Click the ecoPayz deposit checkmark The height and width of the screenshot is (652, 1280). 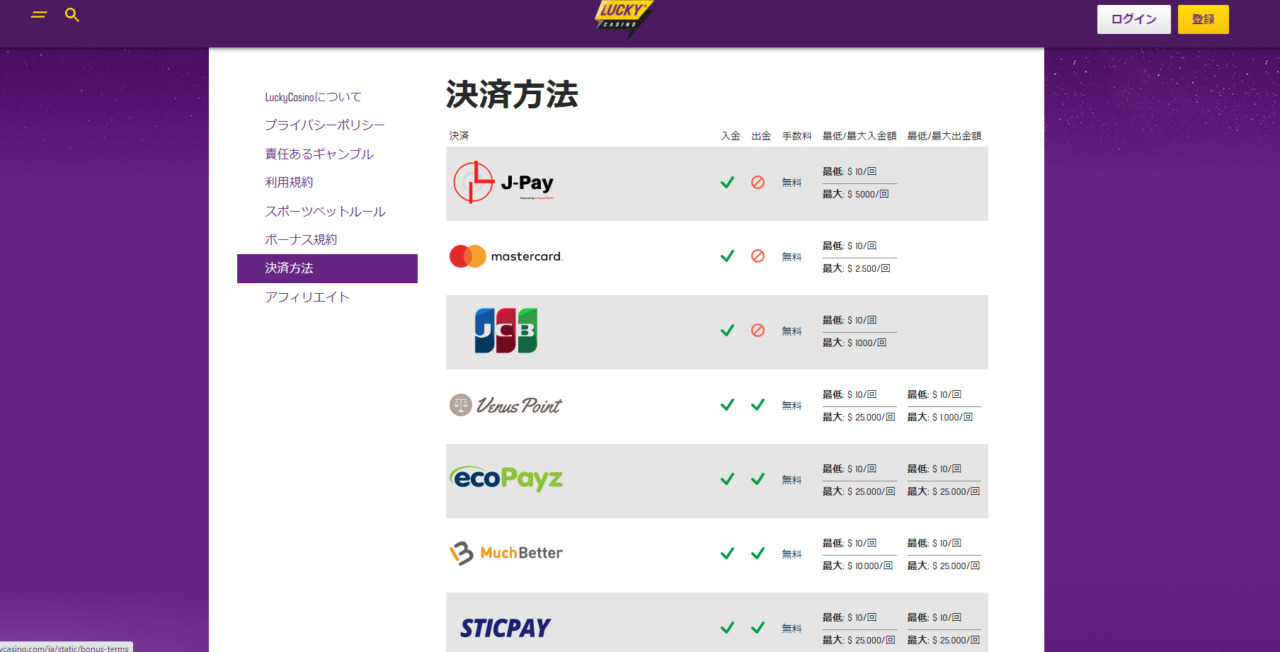(727, 479)
